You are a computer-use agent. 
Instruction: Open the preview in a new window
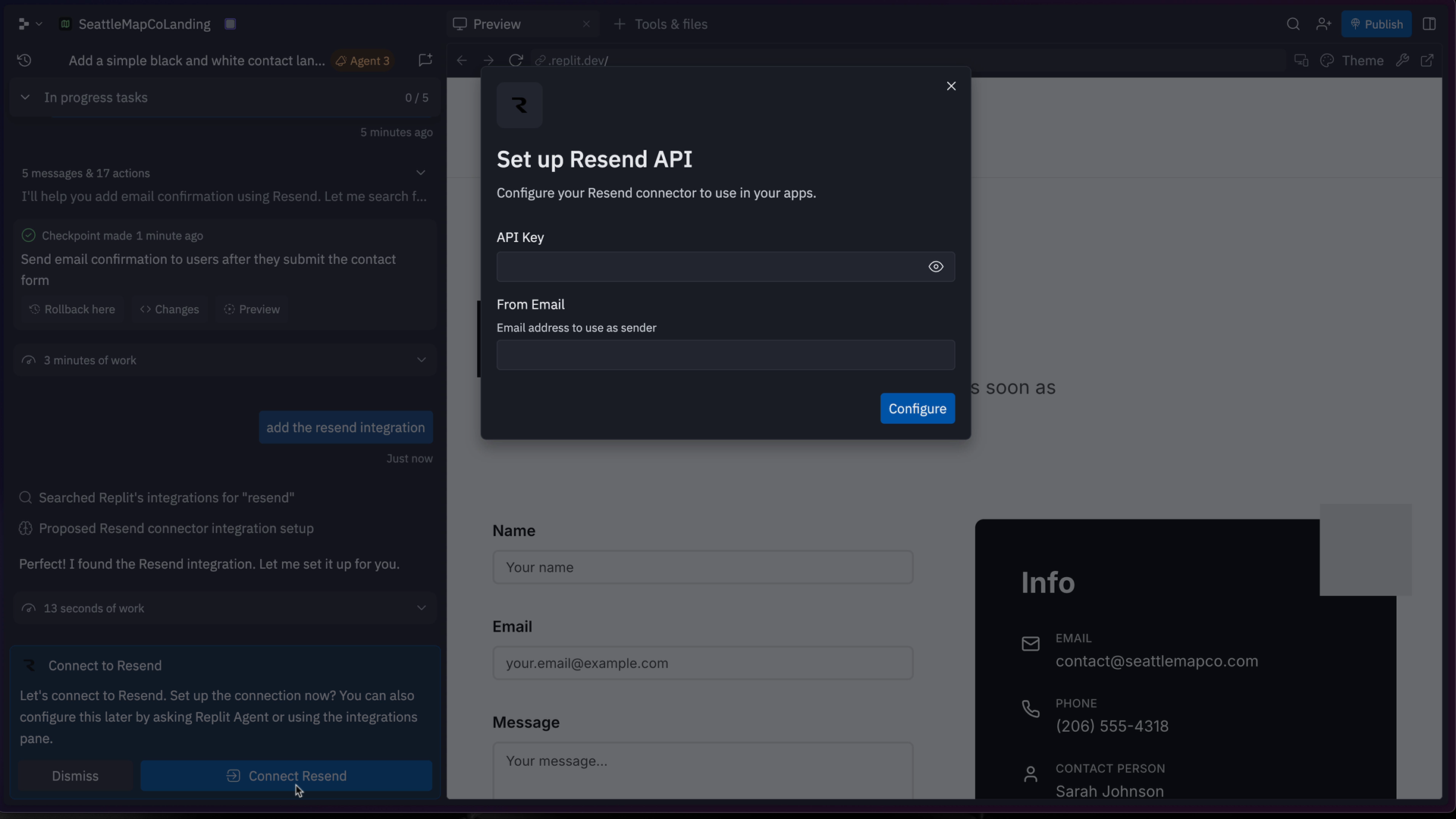(x=1427, y=61)
